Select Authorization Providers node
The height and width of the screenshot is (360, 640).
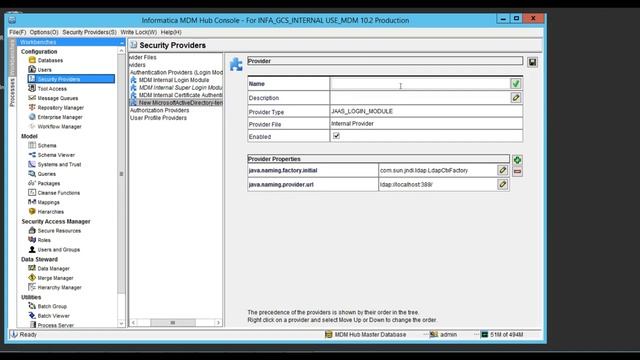pos(160,110)
